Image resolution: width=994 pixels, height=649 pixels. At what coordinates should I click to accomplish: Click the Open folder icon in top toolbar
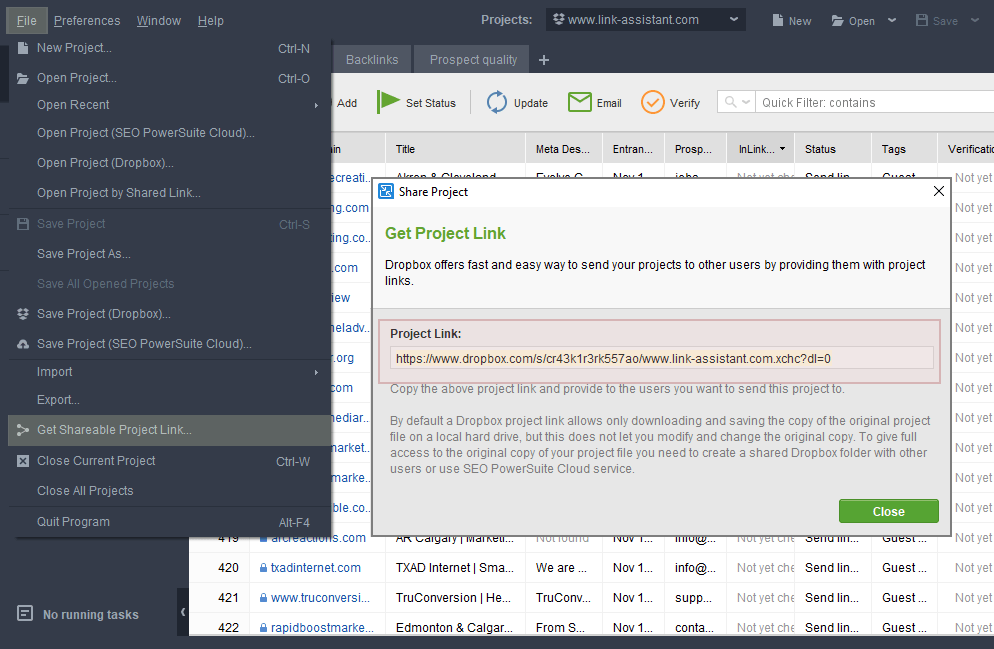837,21
